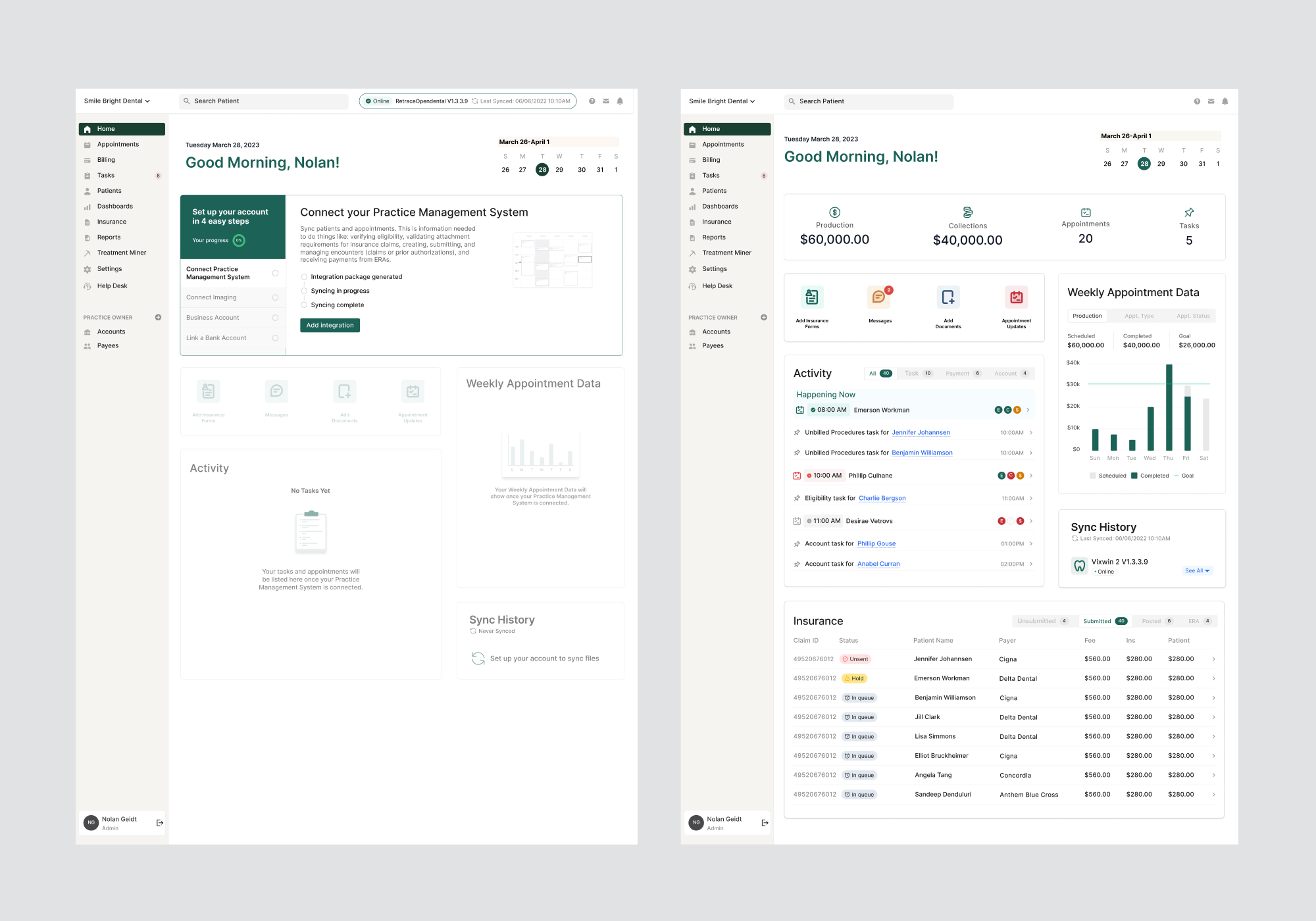The image size is (1316, 921).
Task: Click the Production dollar icon in right window
Action: click(834, 212)
